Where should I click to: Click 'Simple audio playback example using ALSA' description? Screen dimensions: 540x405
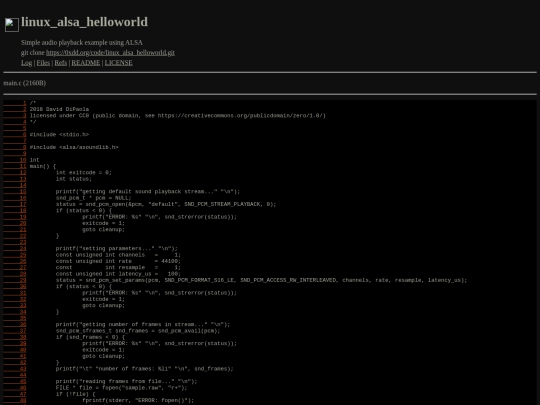[82, 43]
